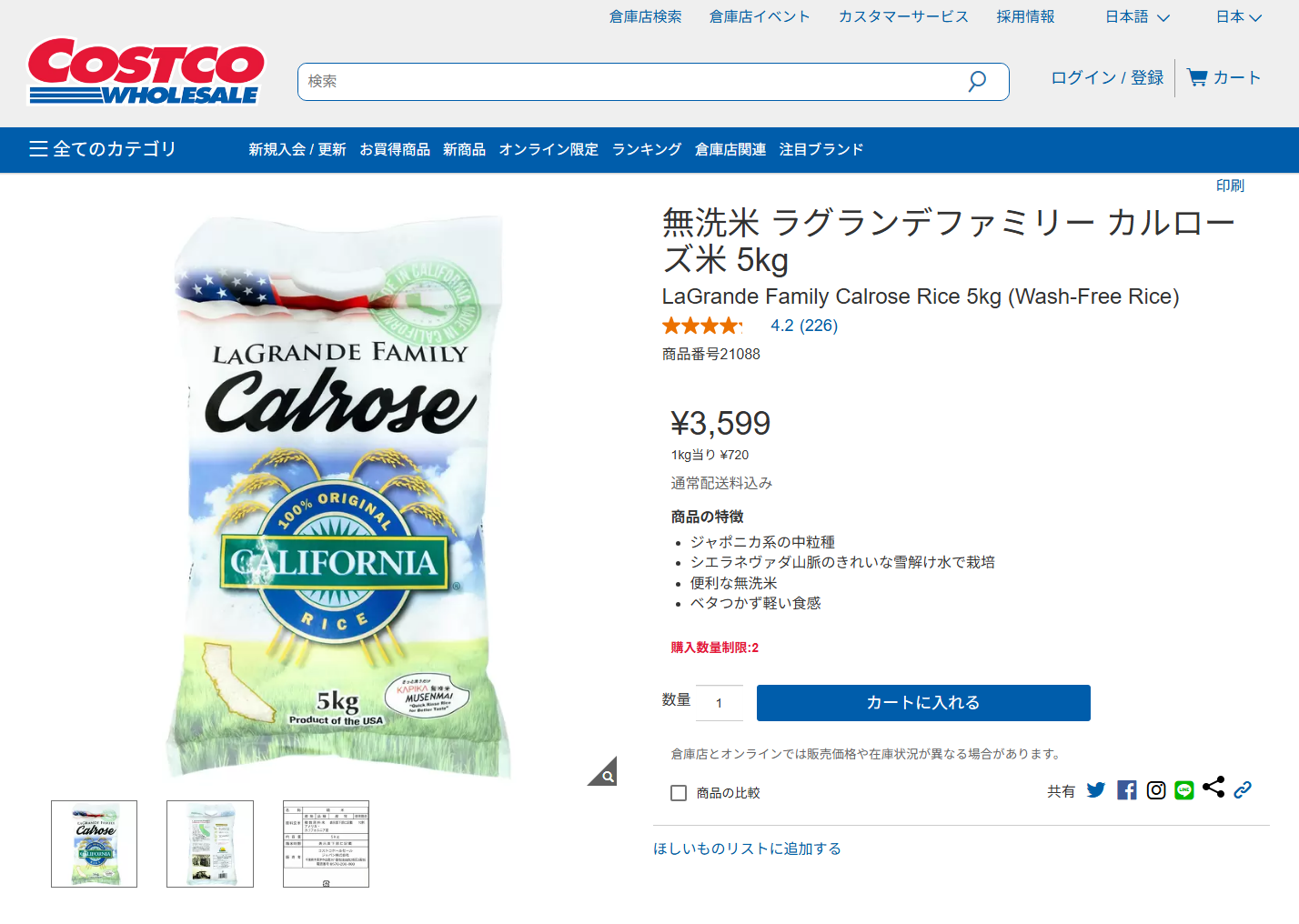Select the ランキング menu item
Viewport: 1299px width, 924px height.
647,149
